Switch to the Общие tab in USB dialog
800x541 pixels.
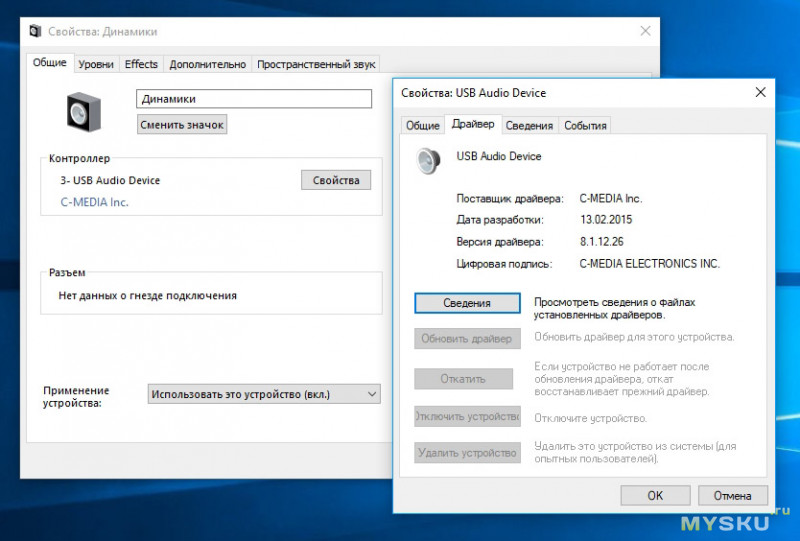[422, 126]
